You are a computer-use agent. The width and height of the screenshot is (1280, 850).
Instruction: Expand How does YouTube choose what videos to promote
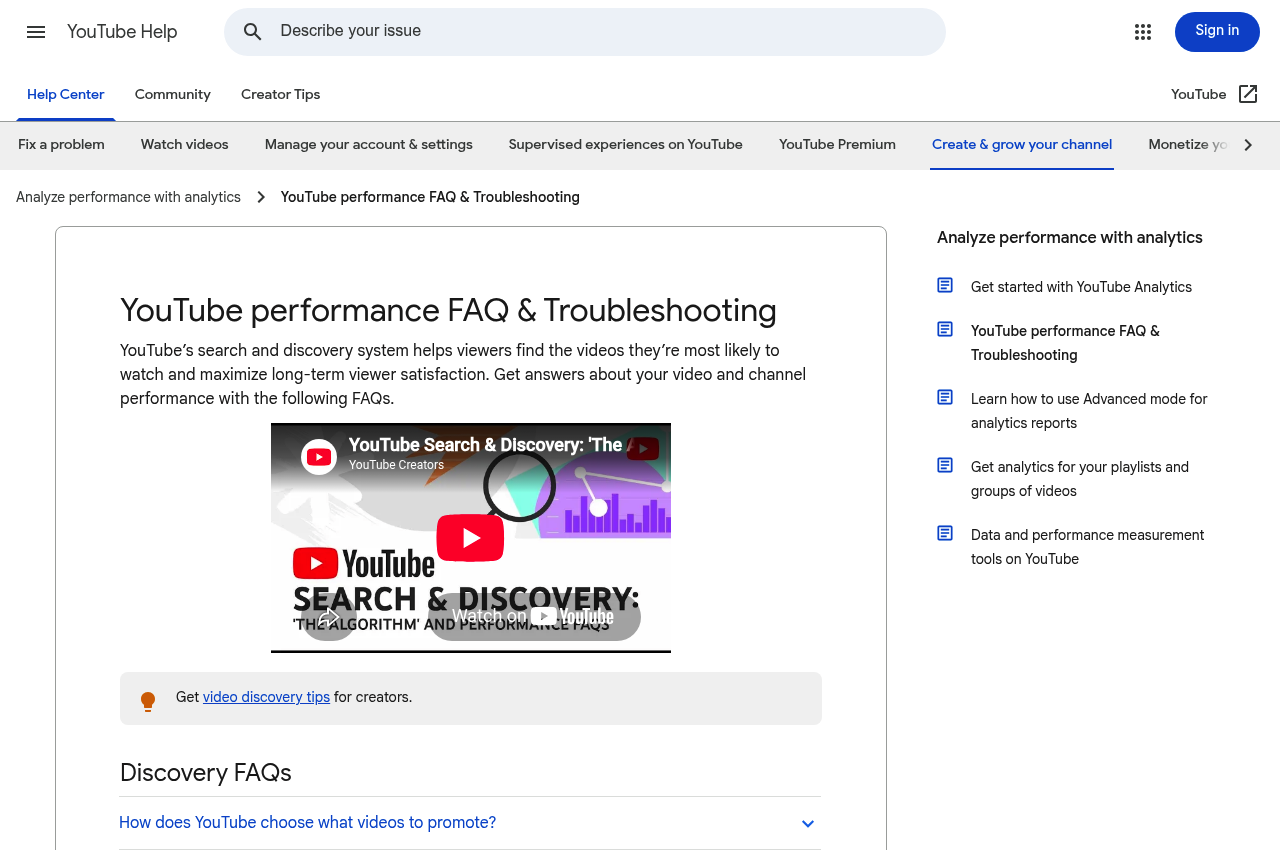(470, 823)
